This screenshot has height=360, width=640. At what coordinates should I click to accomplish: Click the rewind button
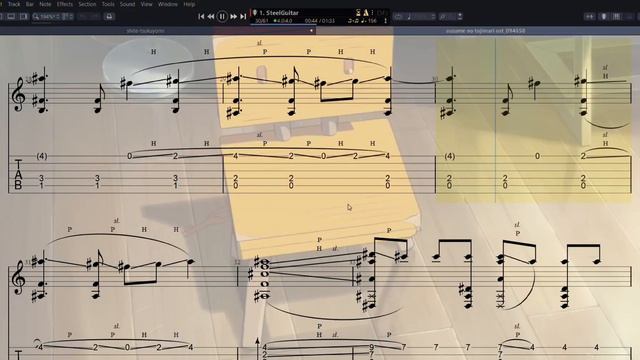pos(211,16)
